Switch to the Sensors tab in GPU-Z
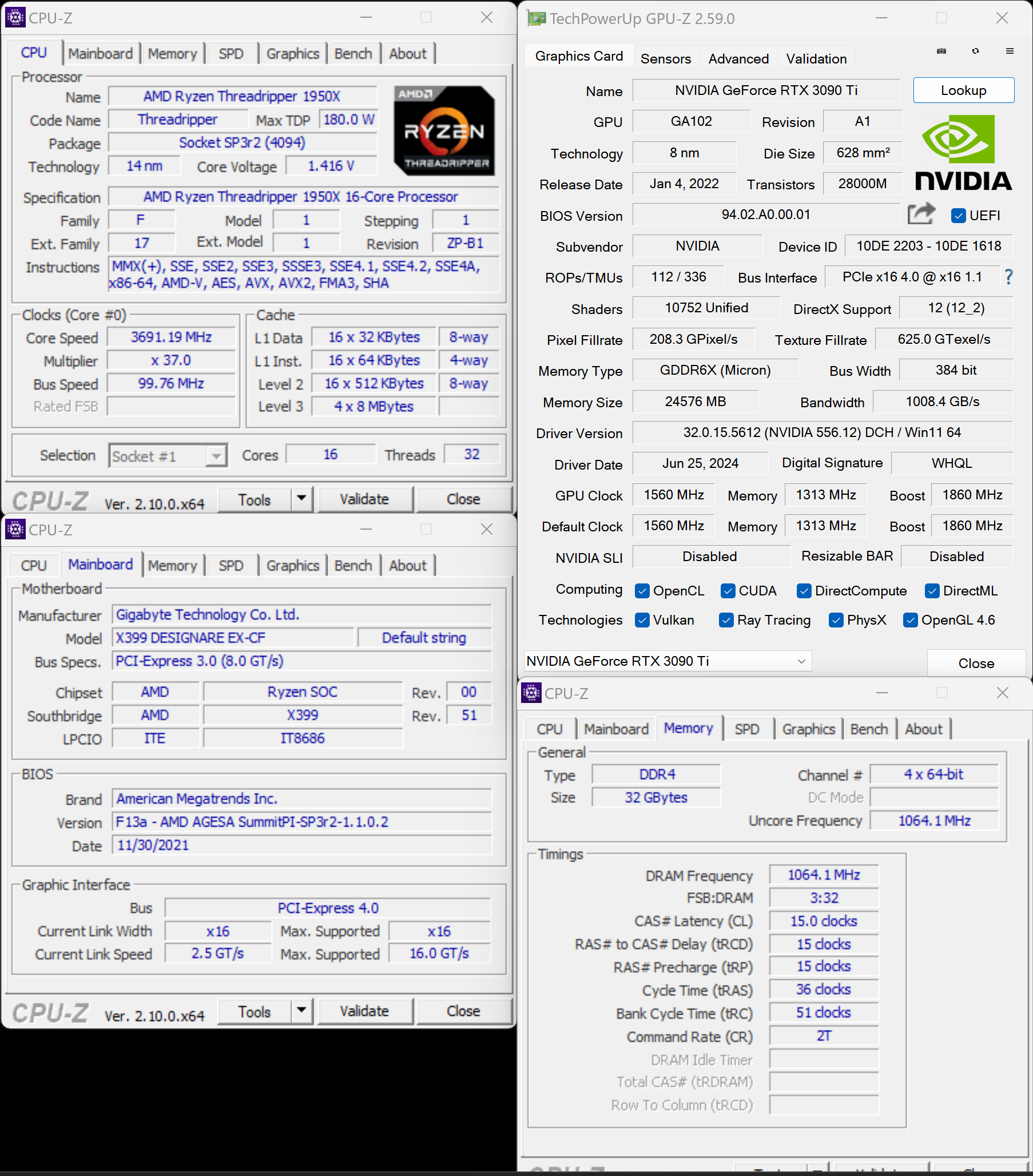Image resolution: width=1033 pixels, height=1176 pixels. click(x=666, y=59)
